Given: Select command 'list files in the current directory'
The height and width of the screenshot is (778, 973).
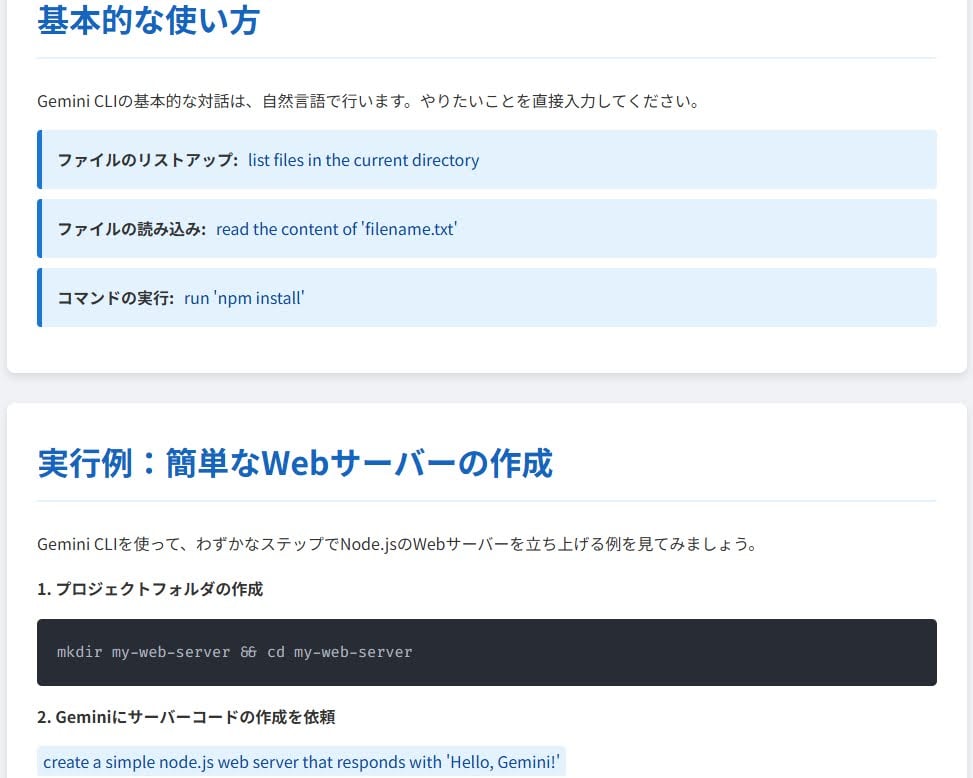Looking at the screenshot, I should [364, 160].
